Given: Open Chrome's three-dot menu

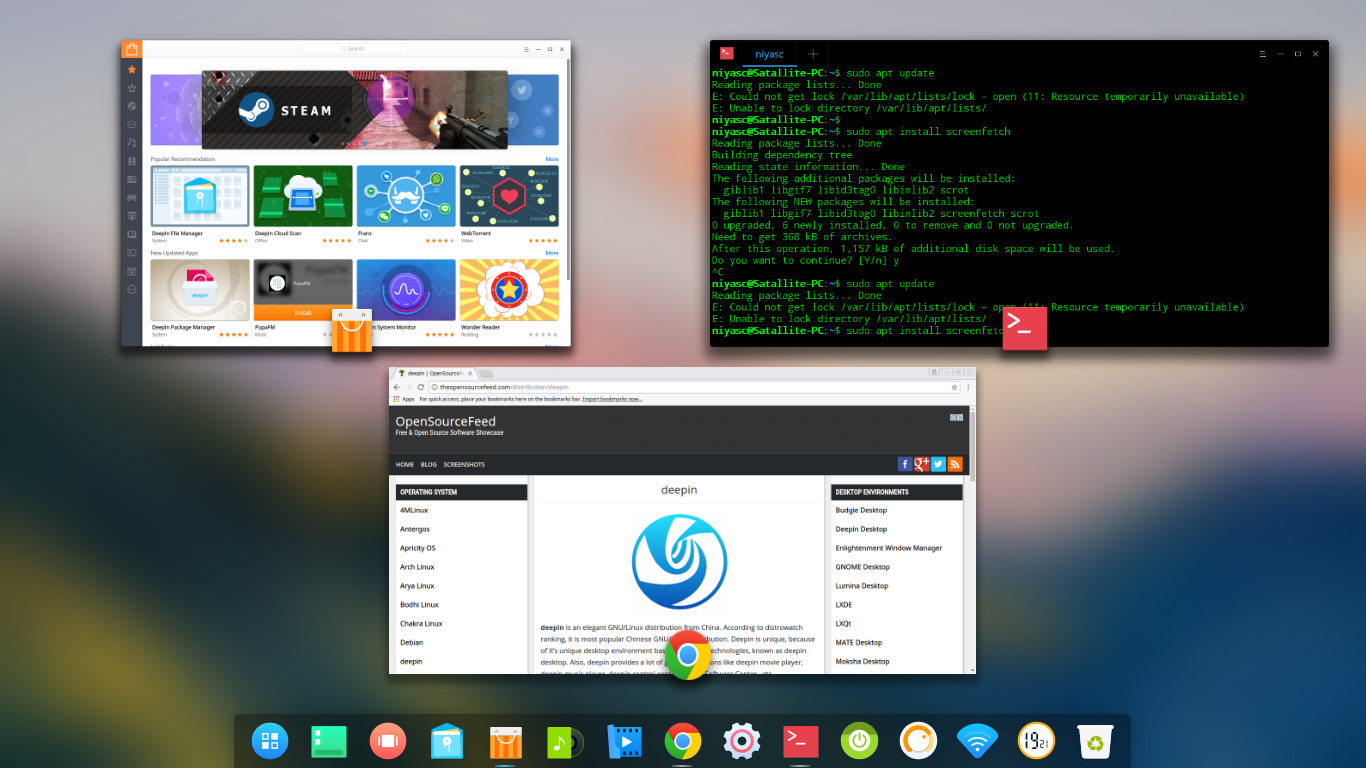Looking at the screenshot, I should [967, 387].
